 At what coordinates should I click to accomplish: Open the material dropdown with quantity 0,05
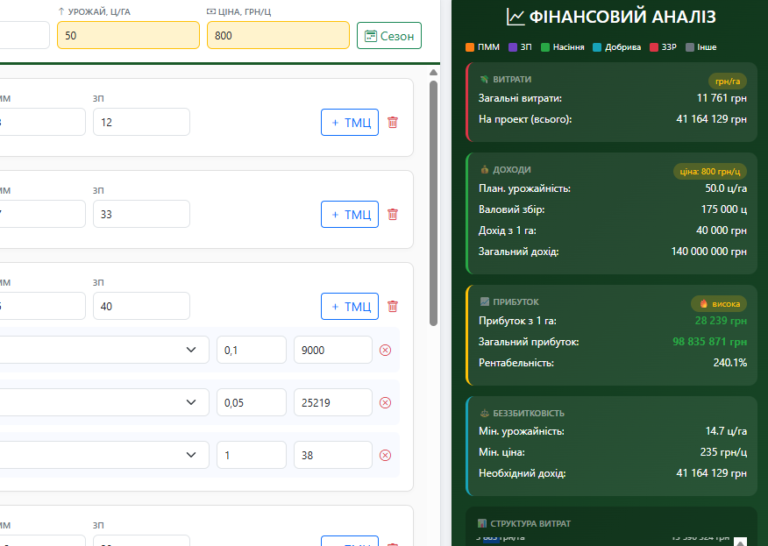[191, 402]
